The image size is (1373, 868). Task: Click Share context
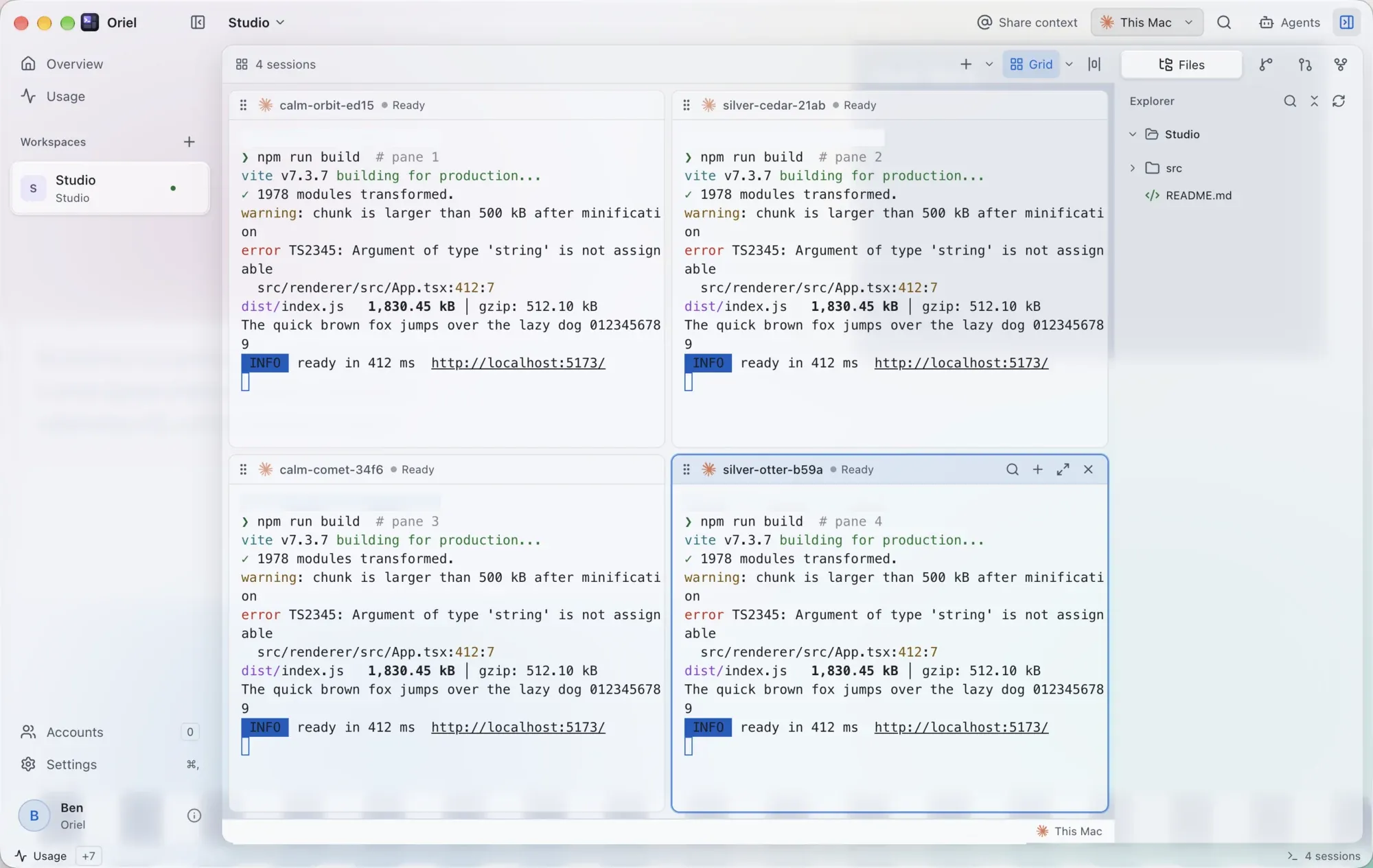1027,23
